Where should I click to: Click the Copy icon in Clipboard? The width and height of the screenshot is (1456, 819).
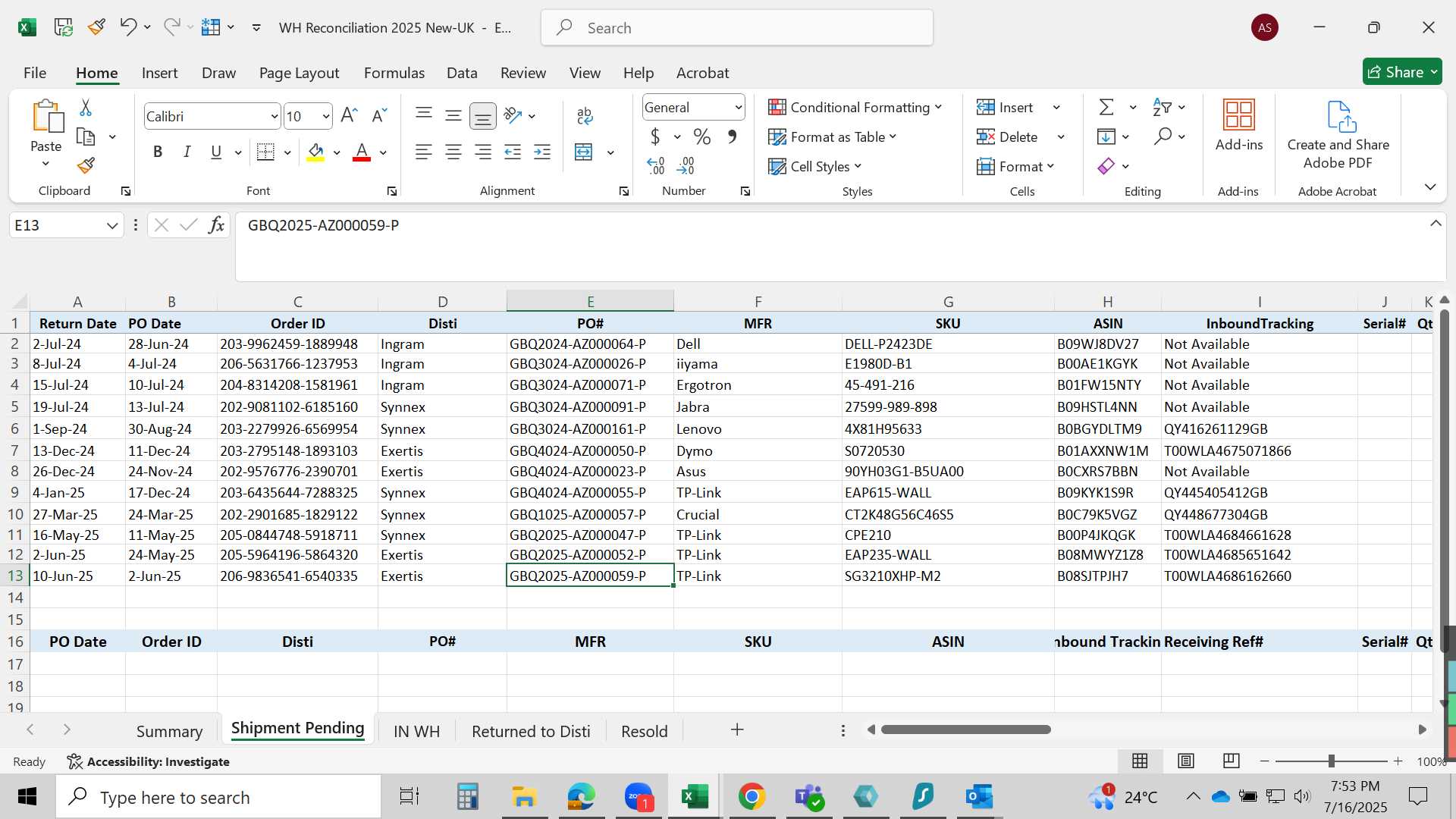(86, 136)
